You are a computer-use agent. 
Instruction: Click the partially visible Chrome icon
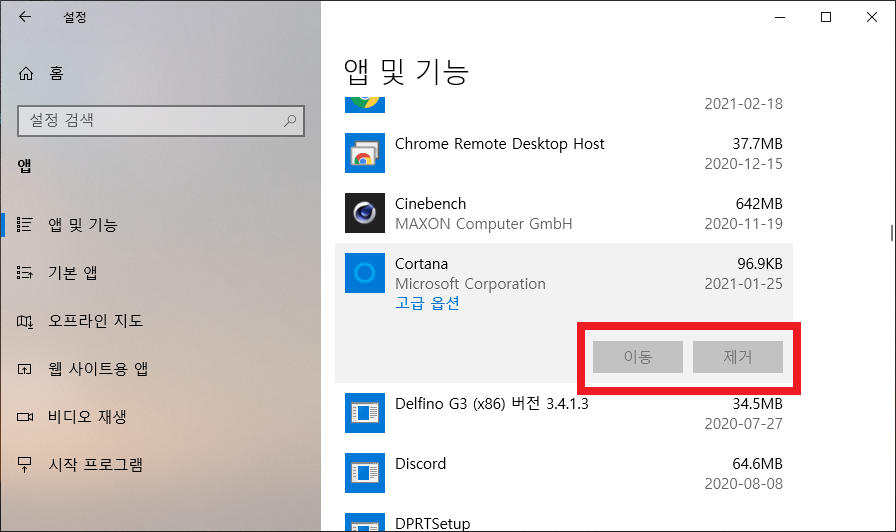[365, 104]
